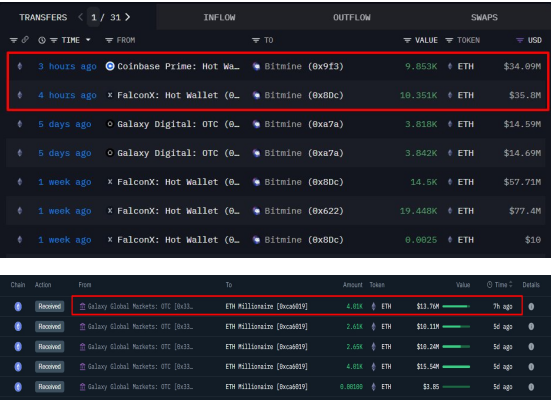The width and height of the screenshot is (551, 402).
Task: Open USD column filter
Action: [520, 40]
